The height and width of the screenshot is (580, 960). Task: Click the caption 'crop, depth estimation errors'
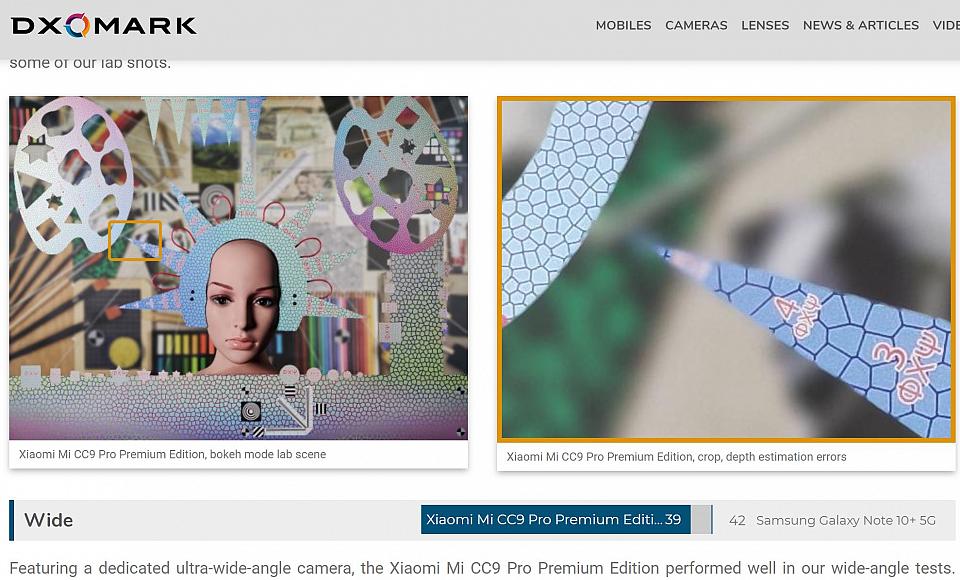click(x=771, y=457)
